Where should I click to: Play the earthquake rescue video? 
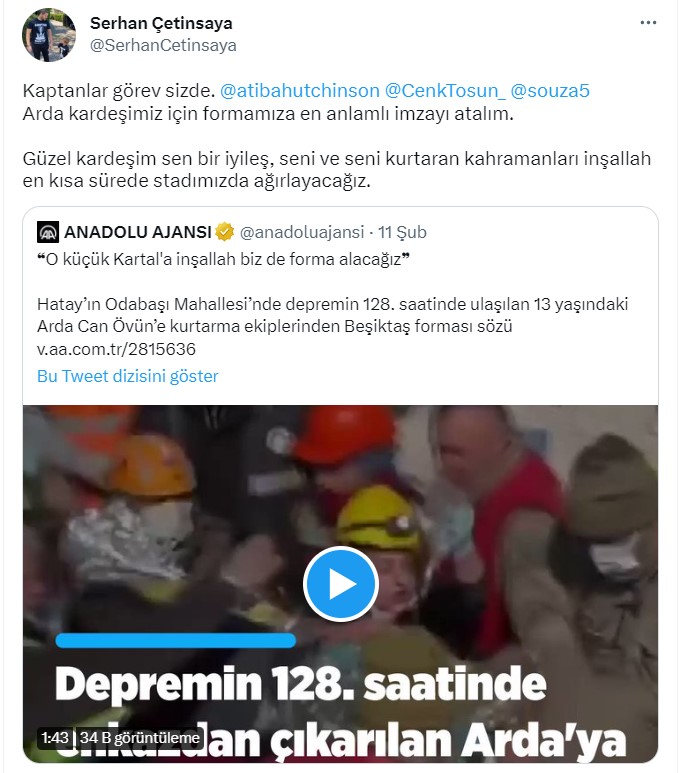pyautogui.click(x=340, y=584)
